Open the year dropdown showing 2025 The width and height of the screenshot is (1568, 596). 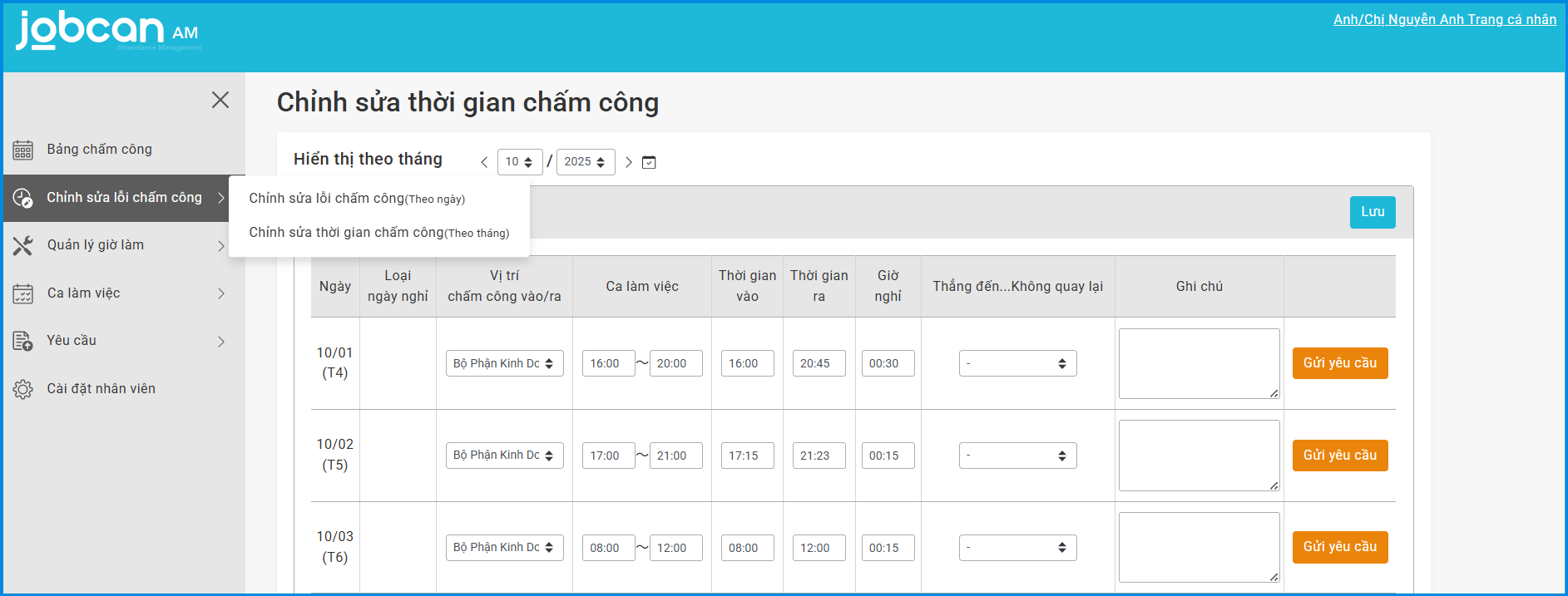click(585, 162)
